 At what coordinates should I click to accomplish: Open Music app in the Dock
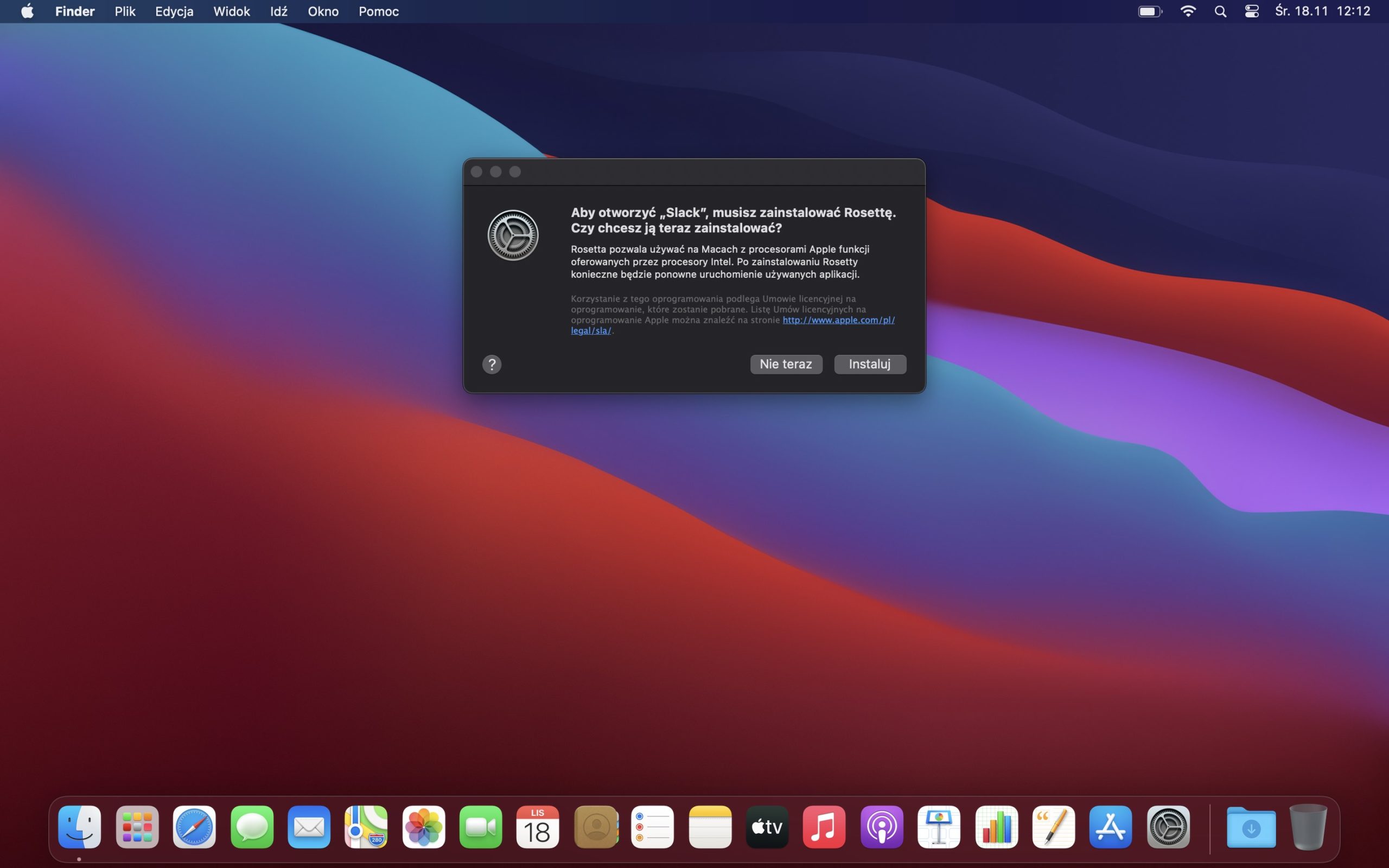tap(824, 827)
